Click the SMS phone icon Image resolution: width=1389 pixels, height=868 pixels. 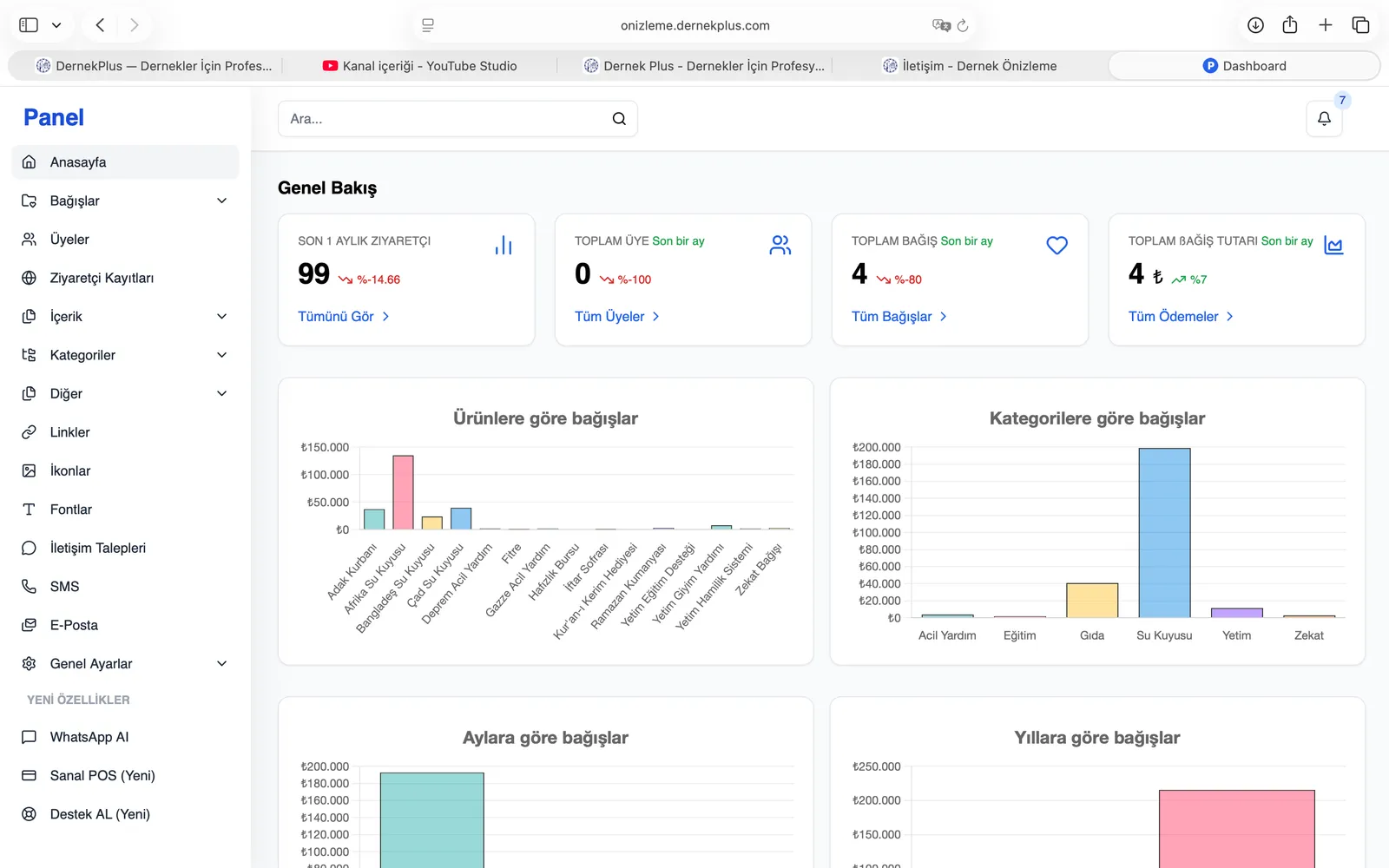(29, 587)
